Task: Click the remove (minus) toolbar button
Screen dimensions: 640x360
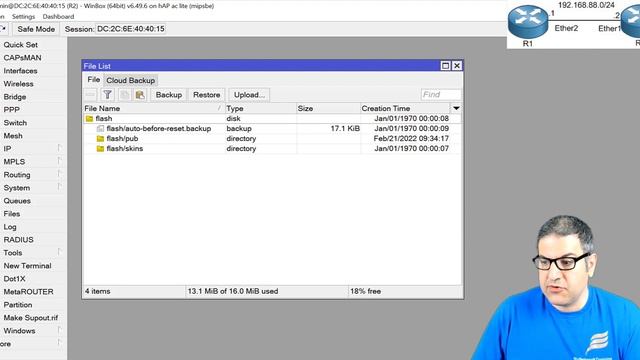Action: click(x=91, y=95)
